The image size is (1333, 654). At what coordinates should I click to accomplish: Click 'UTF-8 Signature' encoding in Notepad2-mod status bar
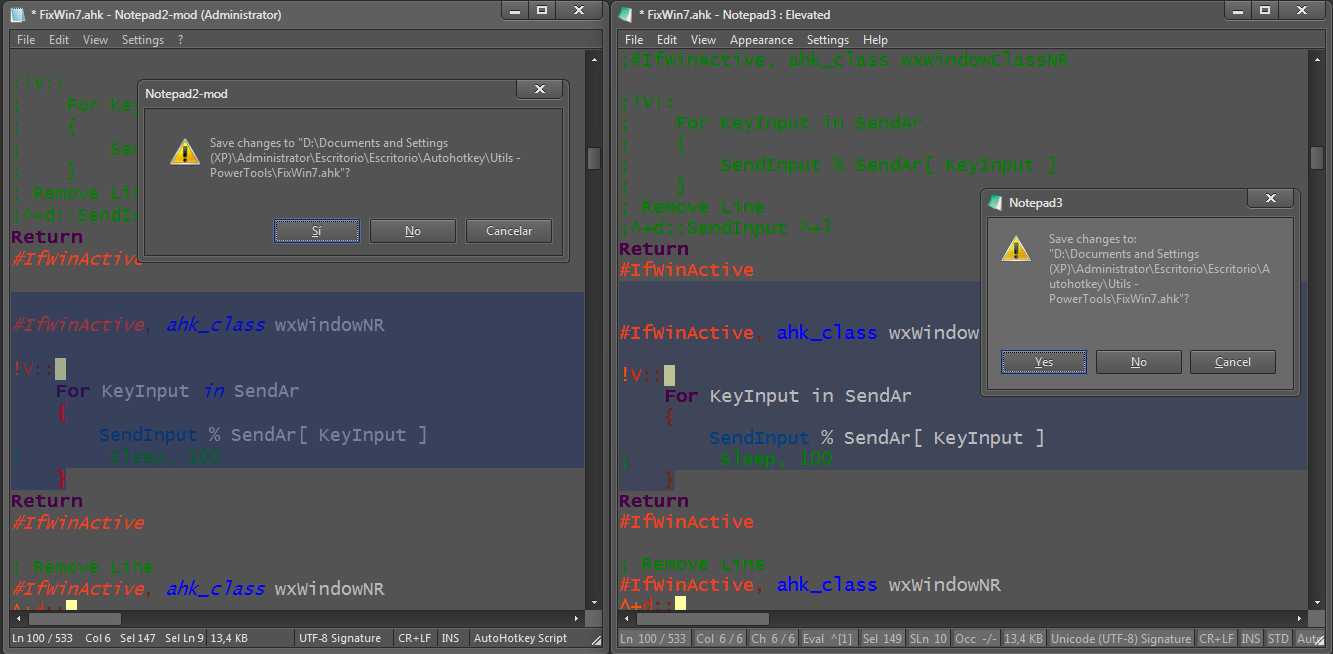(340, 638)
